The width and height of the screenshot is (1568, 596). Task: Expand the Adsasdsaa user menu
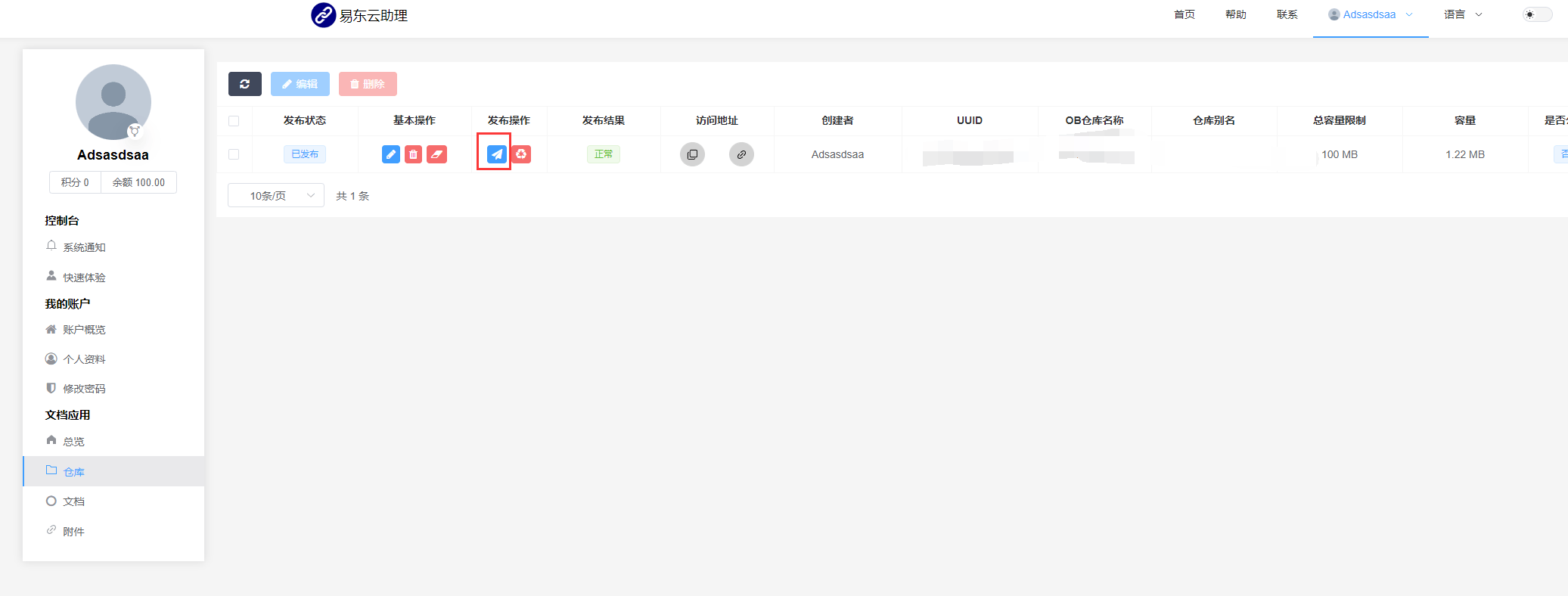pos(1370,14)
